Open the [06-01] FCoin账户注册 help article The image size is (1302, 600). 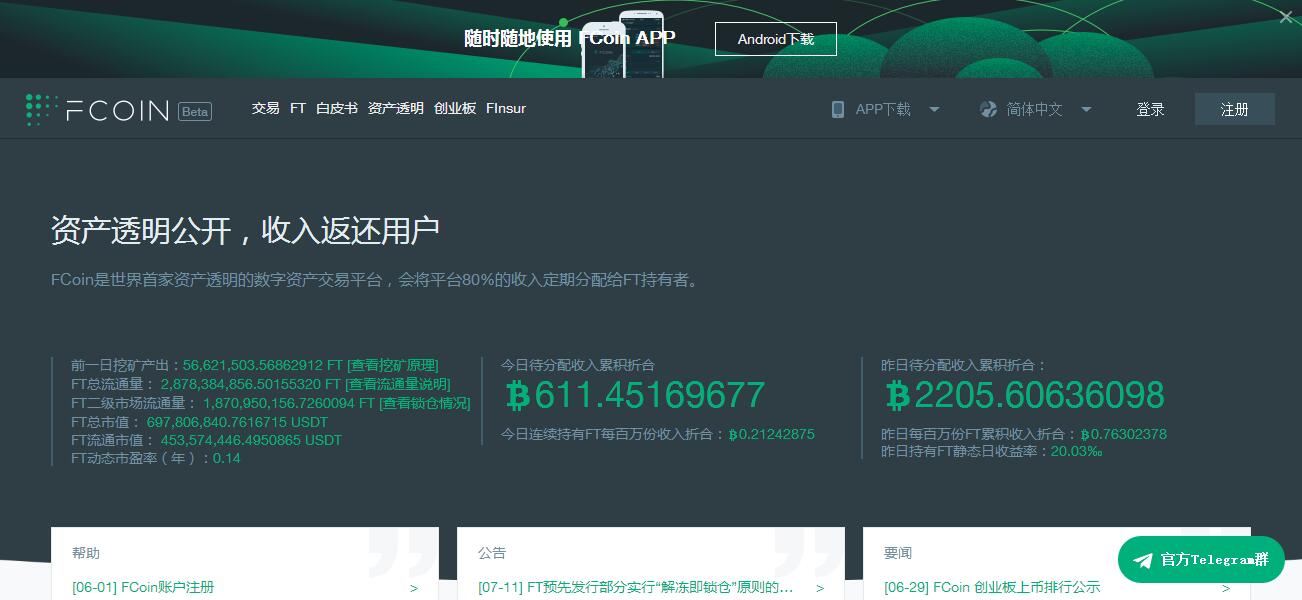pos(143,587)
